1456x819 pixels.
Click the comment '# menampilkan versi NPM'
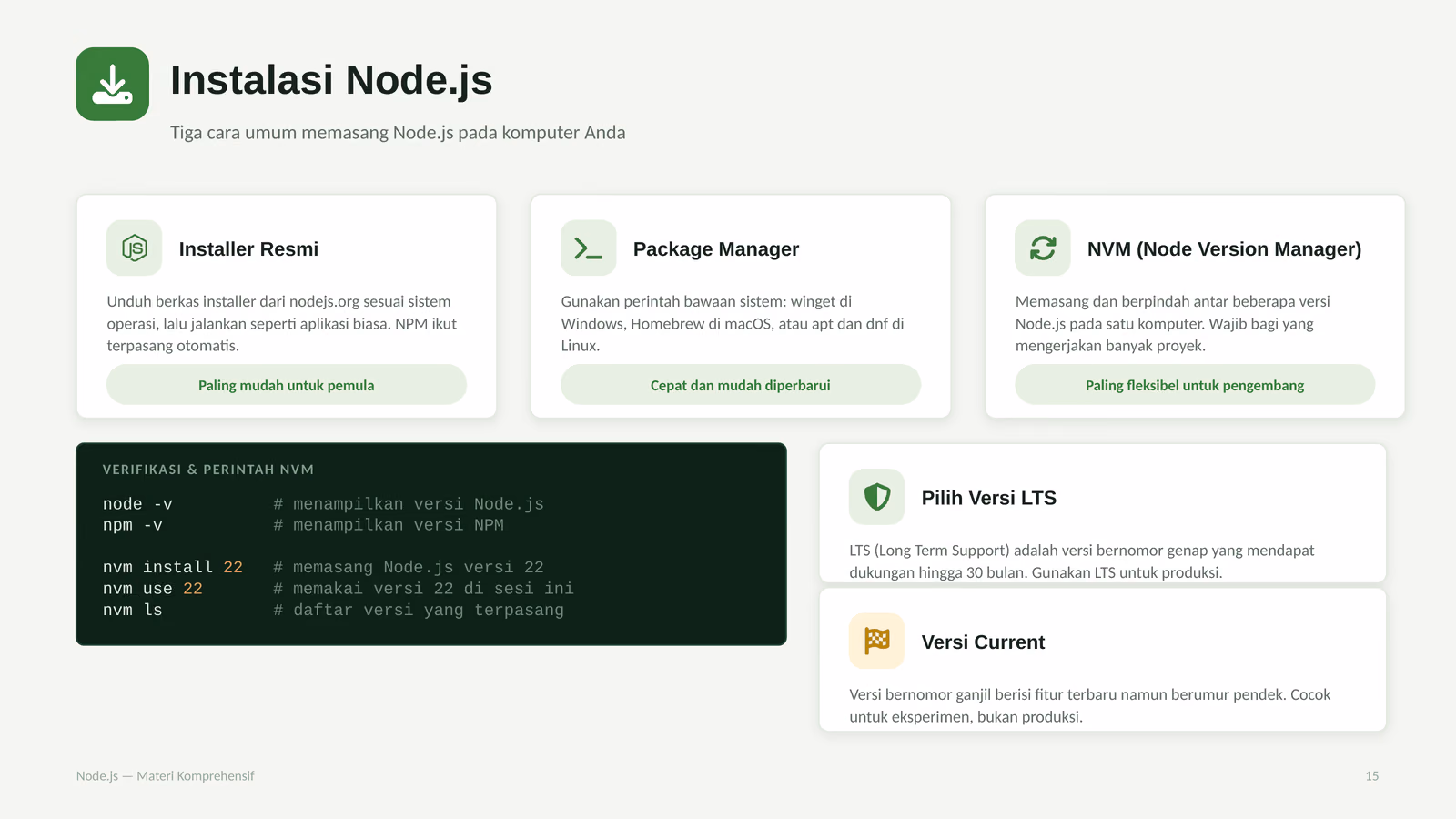coord(389,525)
